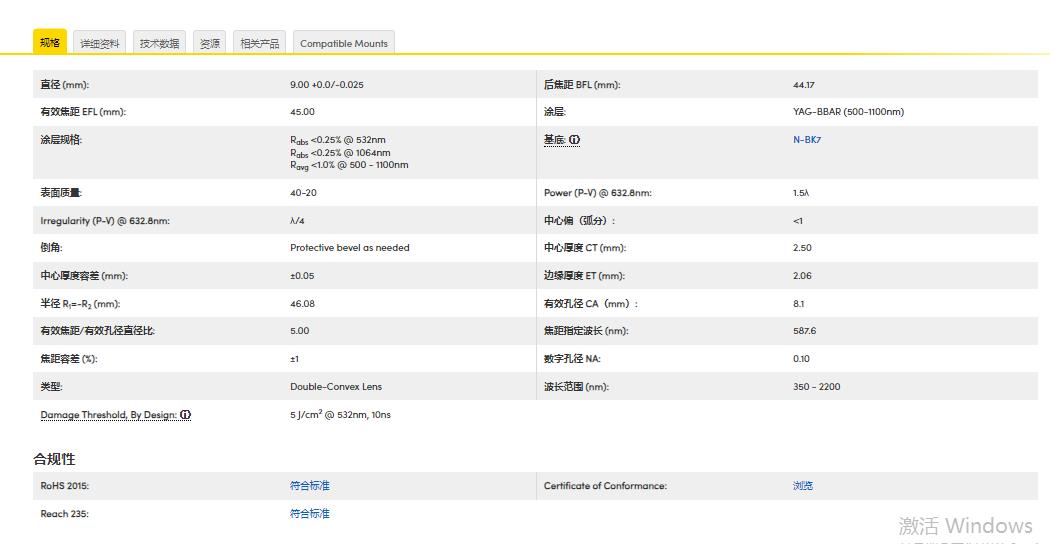This screenshot has width=1050, height=544.
Task: Click the underlined 基底 label
Action: [554, 140]
